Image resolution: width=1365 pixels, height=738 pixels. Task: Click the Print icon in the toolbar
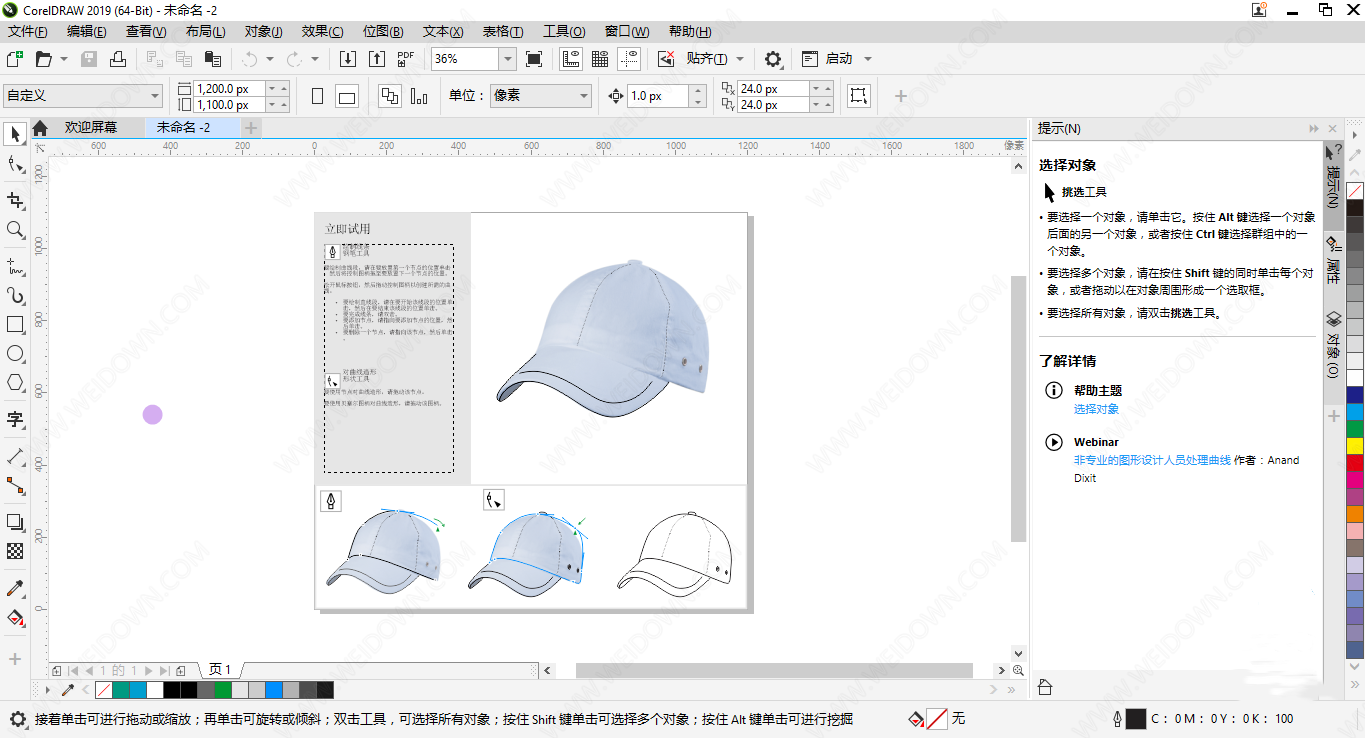pyautogui.click(x=118, y=59)
